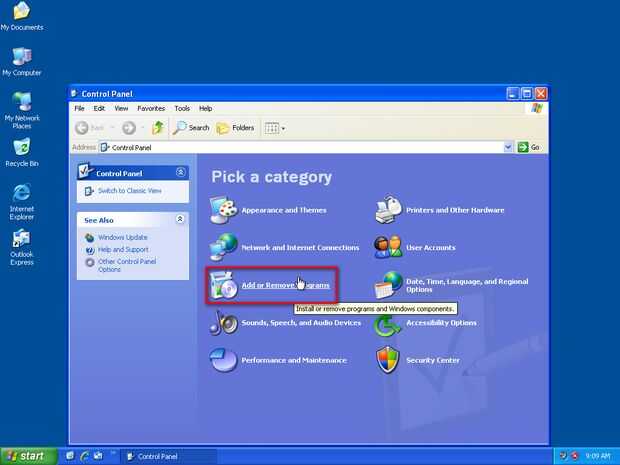Screen dimensions: 620x465
Task: Go up one folder level
Action: point(158,128)
